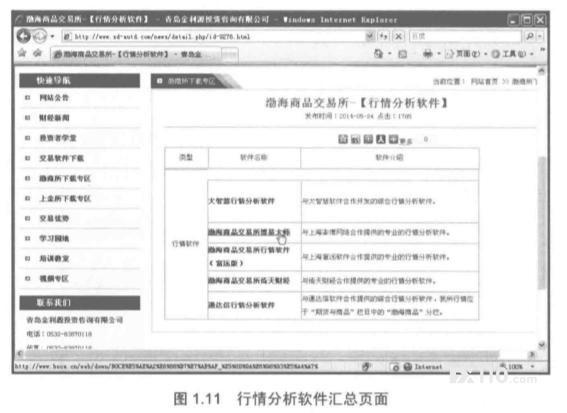Click the scroll up arrow of page
567x413 pixels.
pyautogui.click(x=541, y=71)
